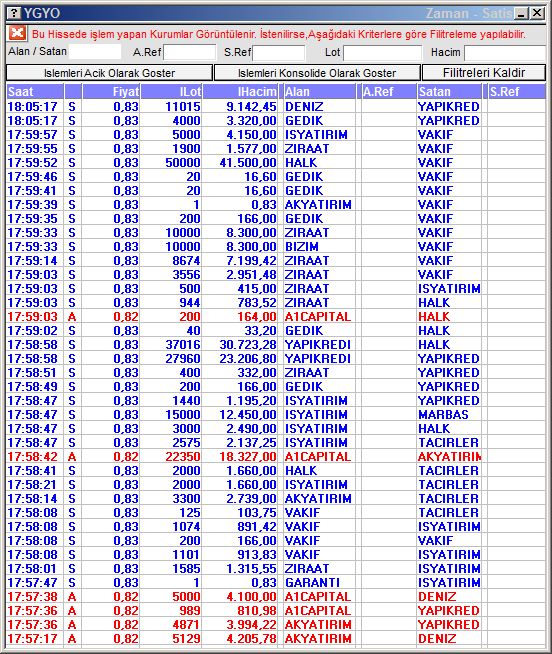This screenshot has width=552, height=654.
Task: Select the 17:58:49 time cell
Action: click(32, 387)
